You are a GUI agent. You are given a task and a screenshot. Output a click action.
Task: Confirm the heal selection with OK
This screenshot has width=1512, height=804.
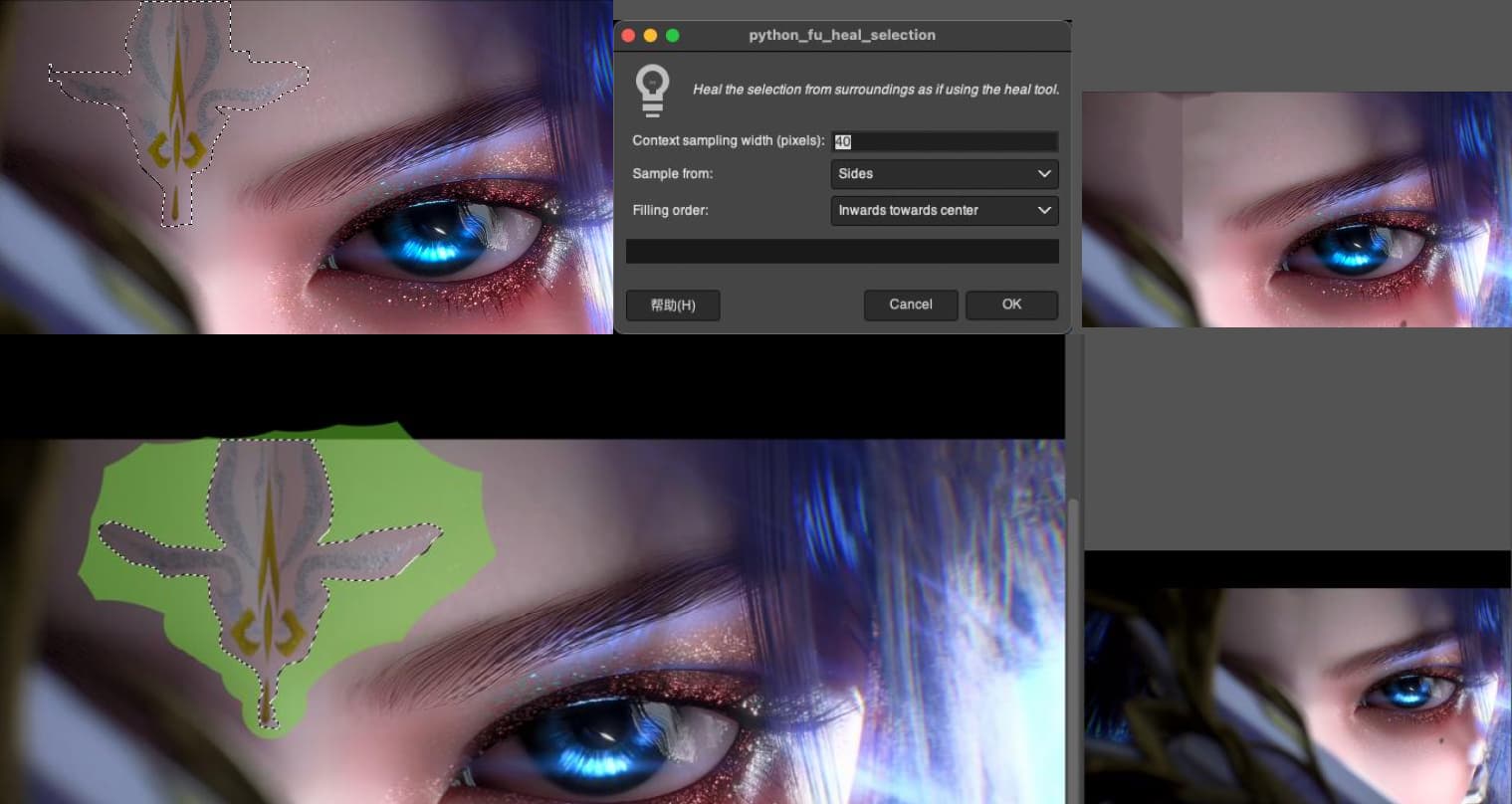click(1011, 304)
